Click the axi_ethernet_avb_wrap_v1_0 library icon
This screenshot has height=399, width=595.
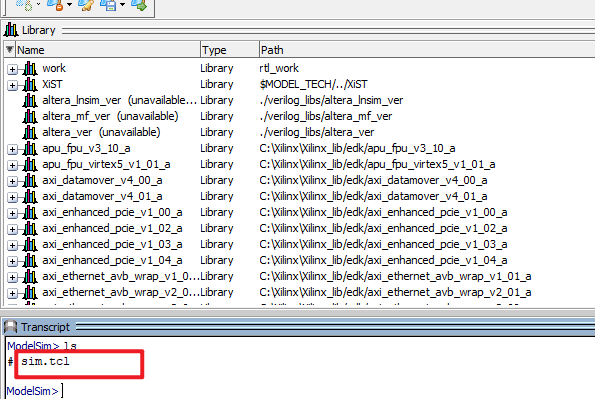pyautogui.click(x=30, y=276)
